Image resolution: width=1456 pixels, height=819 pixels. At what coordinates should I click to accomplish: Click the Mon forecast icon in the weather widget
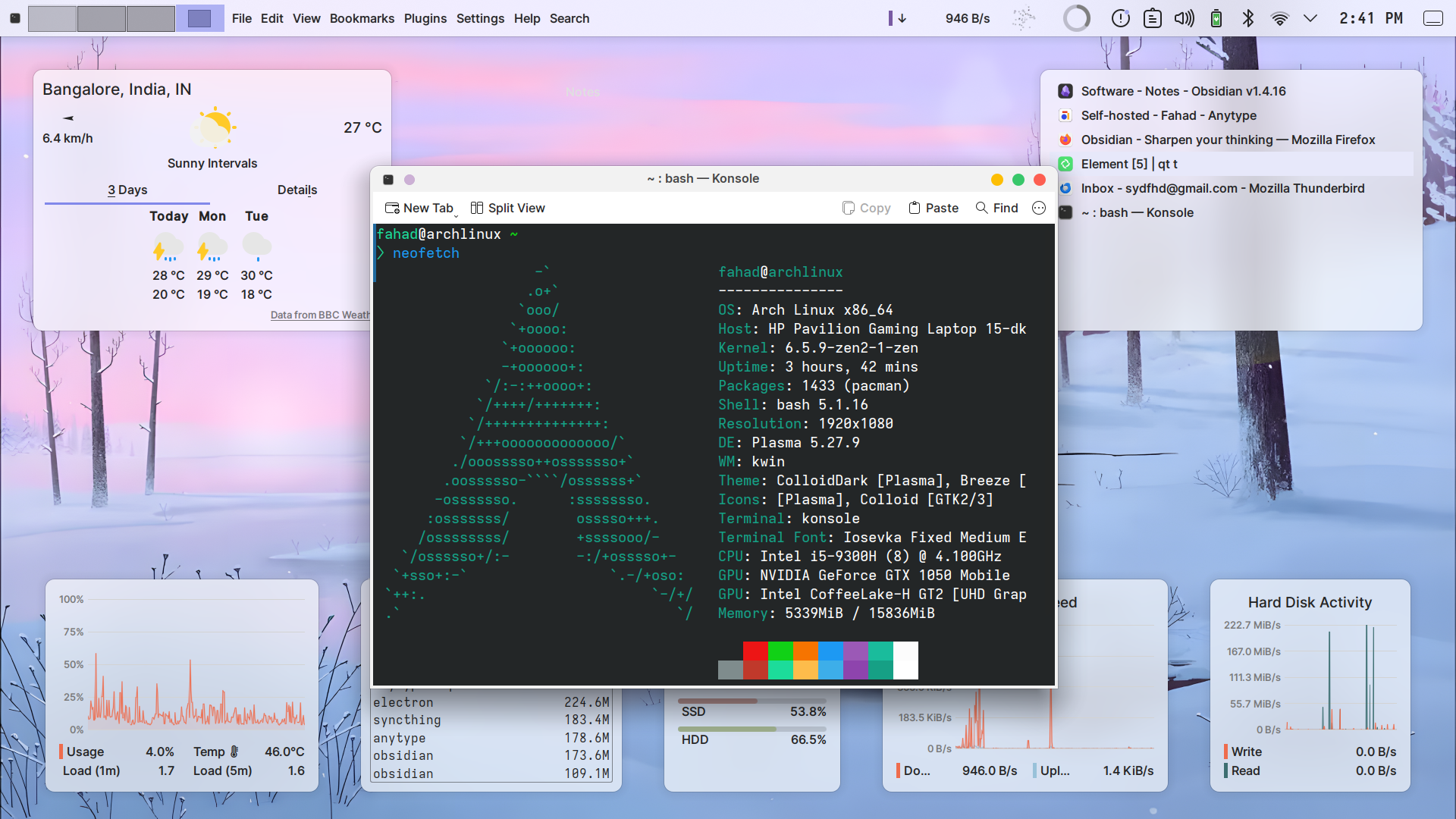click(x=212, y=246)
